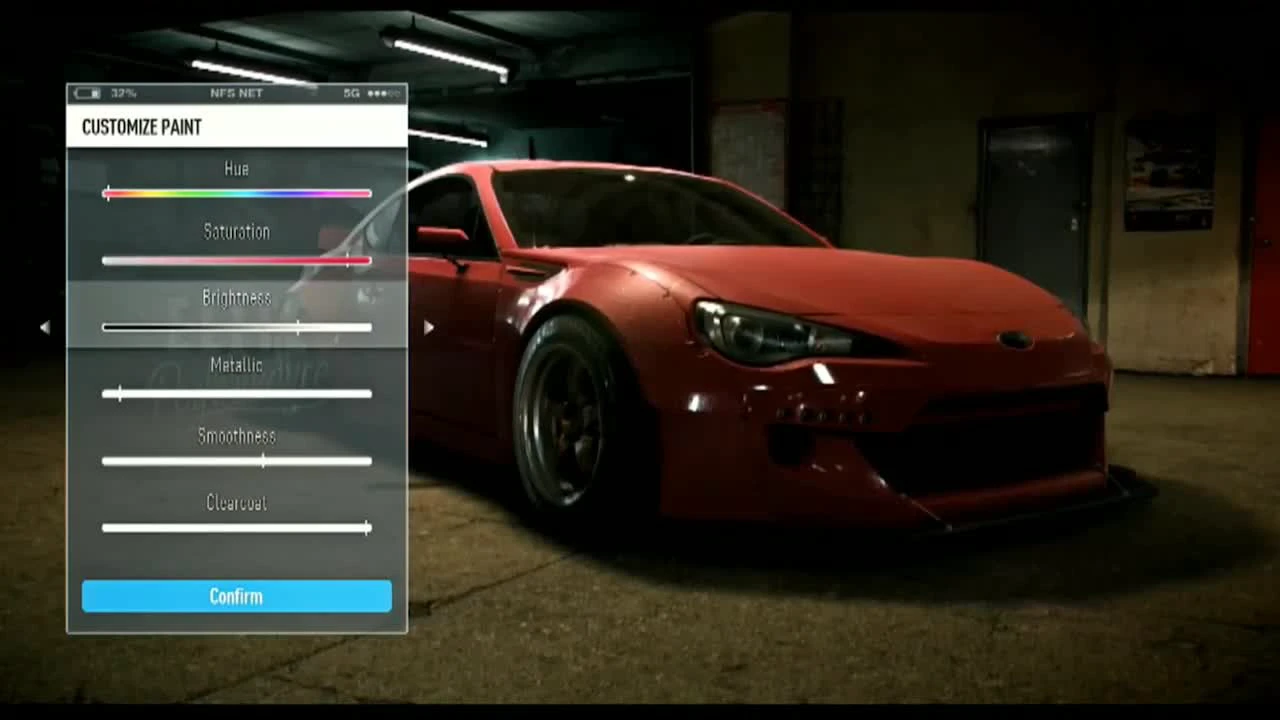1280x720 pixels.
Task: Click the Metallic label
Action: tap(237, 365)
